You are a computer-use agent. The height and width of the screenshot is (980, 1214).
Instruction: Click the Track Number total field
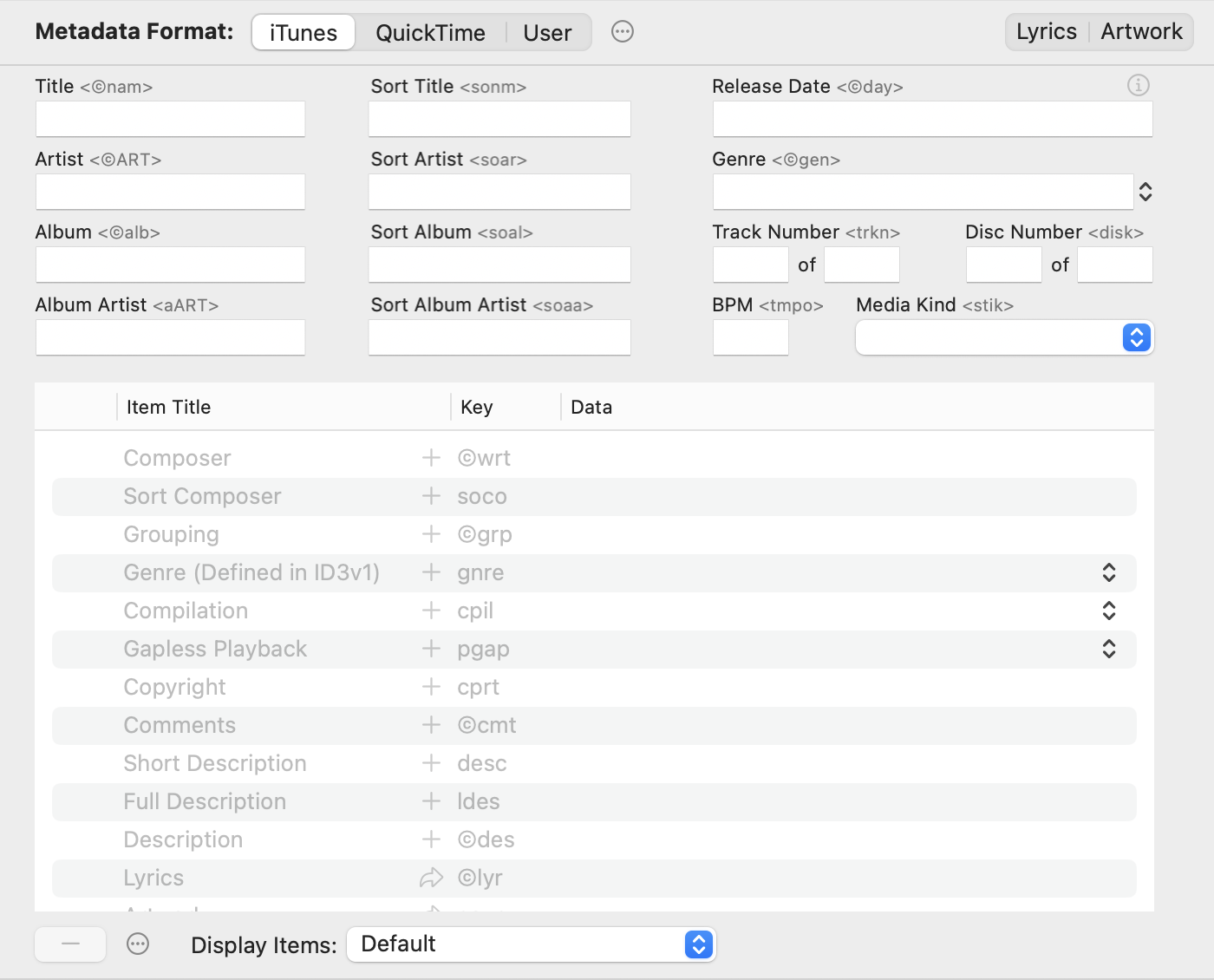862,265
